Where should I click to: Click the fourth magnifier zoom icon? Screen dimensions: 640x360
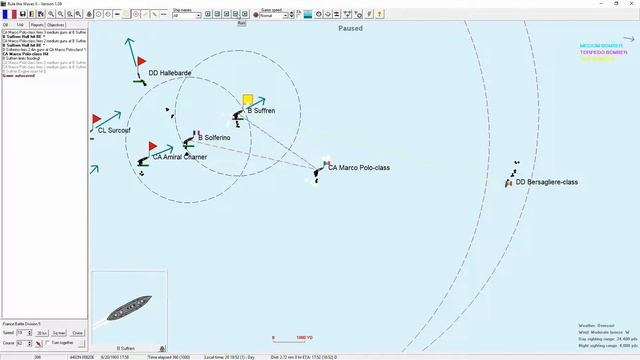[x=79, y=14]
